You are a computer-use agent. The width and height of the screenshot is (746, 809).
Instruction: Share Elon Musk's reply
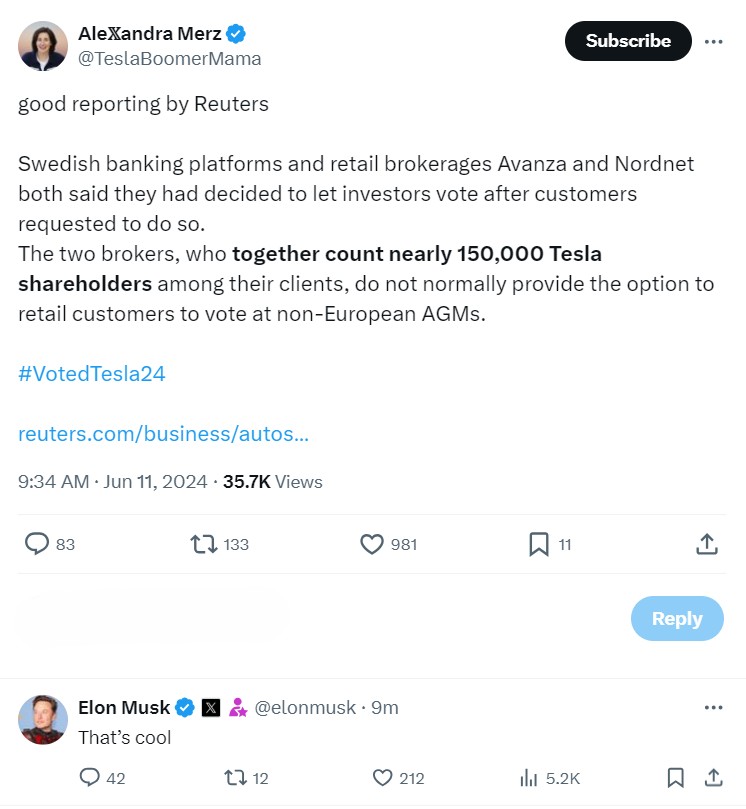click(714, 778)
